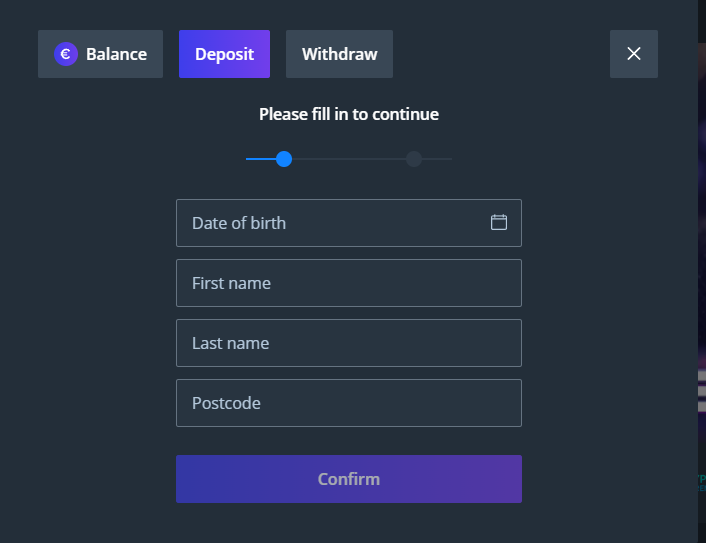Click the "Please fill in to continue" heading
This screenshot has width=706, height=543.
click(x=348, y=114)
